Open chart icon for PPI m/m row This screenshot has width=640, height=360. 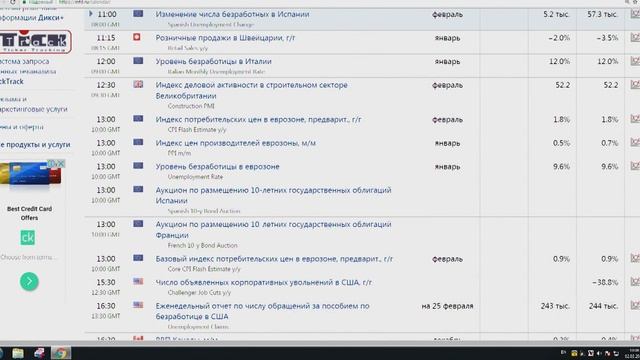635,143
